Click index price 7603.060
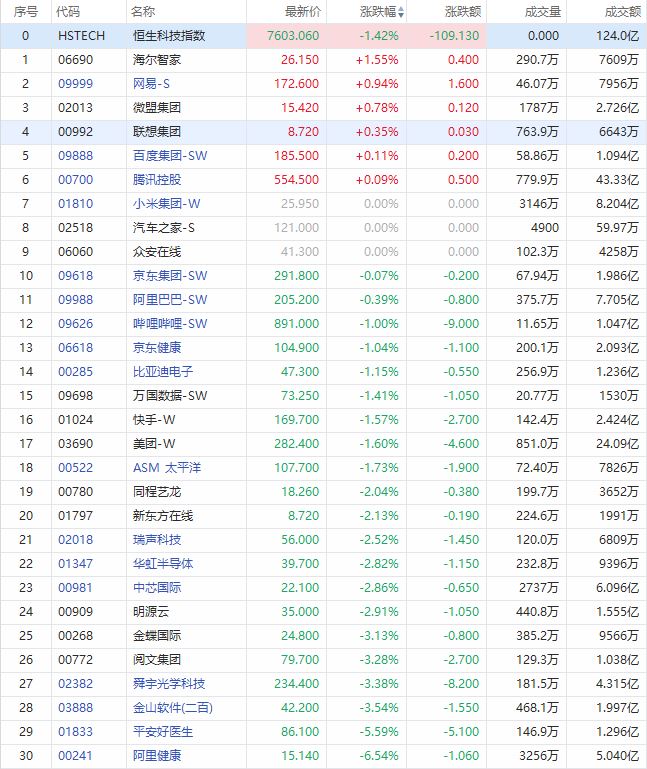The width and height of the screenshot is (647, 769). click(x=293, y=36)
